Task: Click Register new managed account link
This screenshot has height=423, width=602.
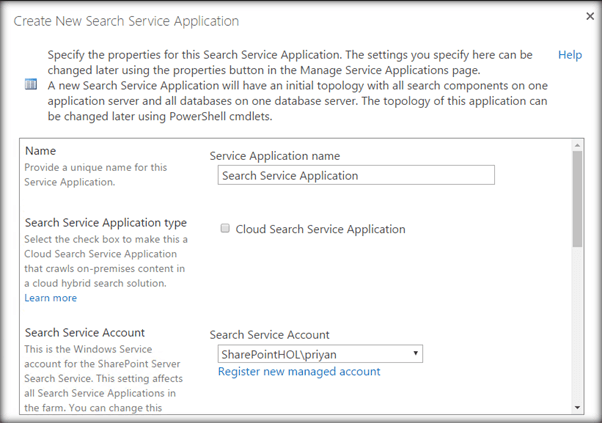Action: coord(299,372)
